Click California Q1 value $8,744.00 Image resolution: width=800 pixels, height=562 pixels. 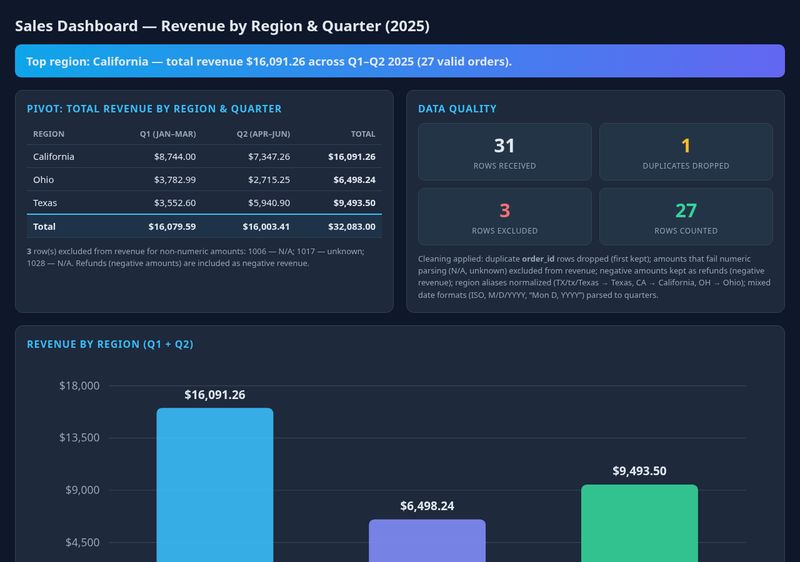coord(175,157)
